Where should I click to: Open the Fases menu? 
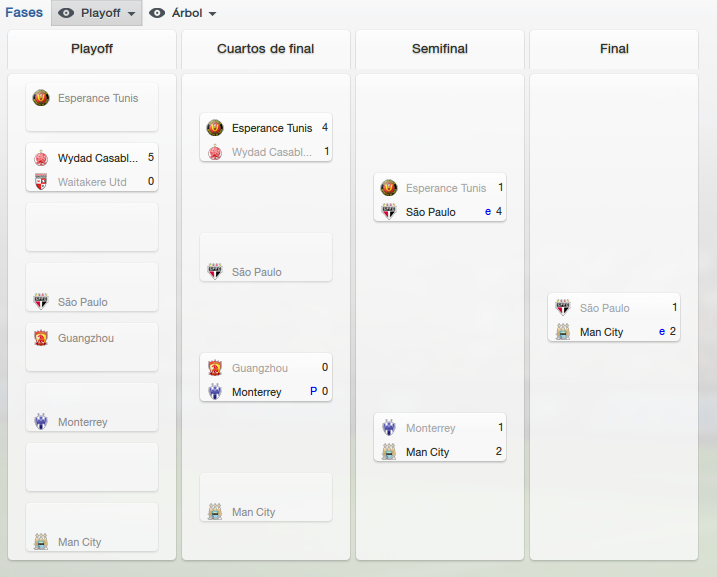[x=24, y=12]
